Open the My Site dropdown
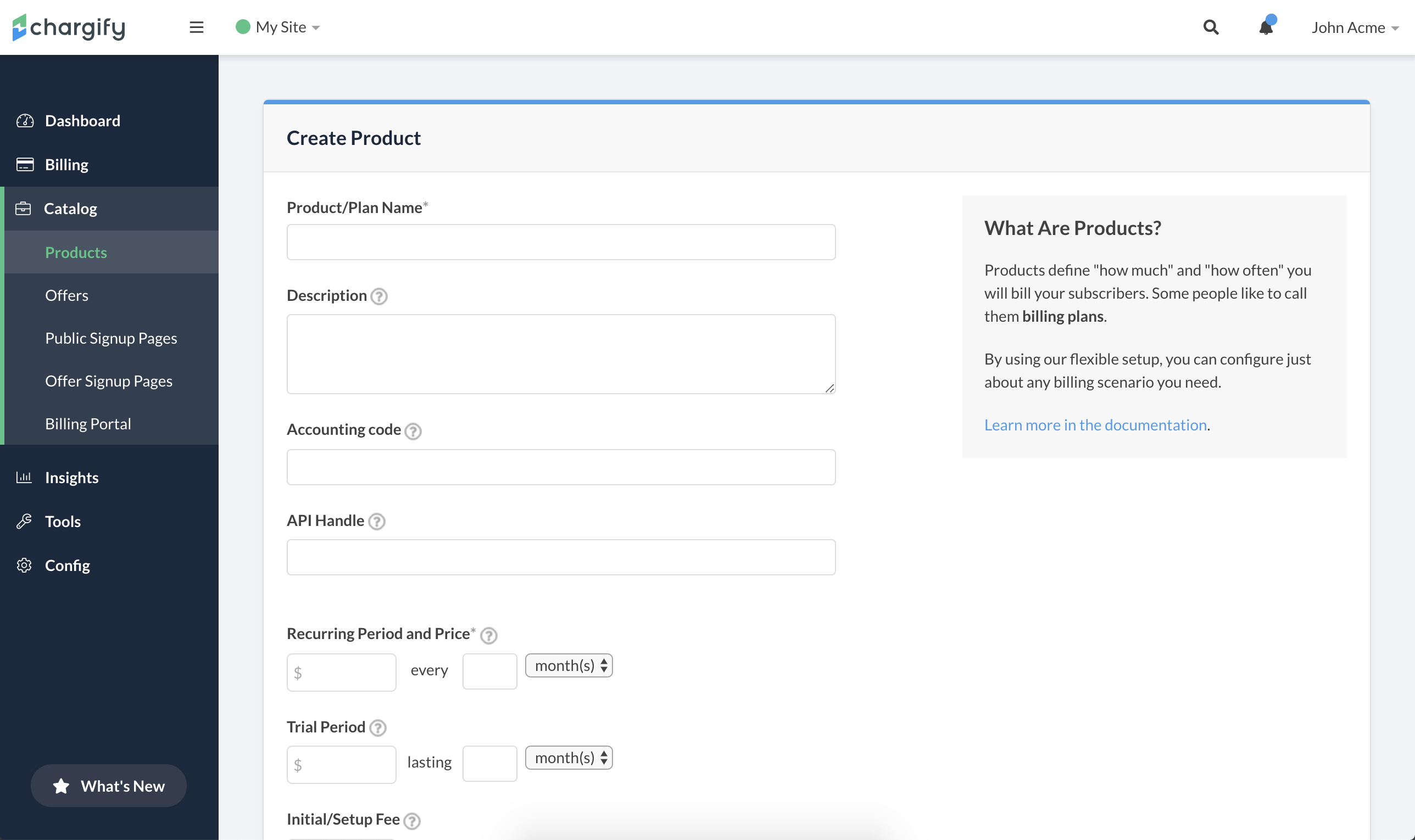 pos(278,27)
